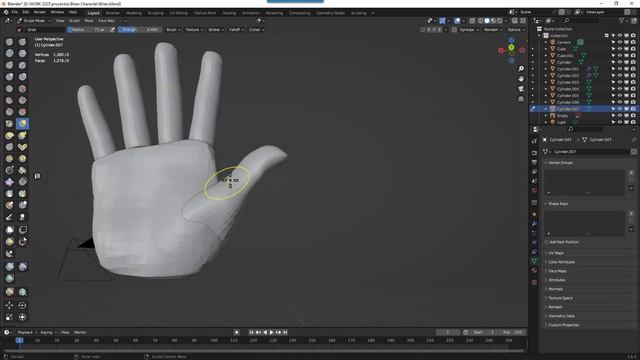The height and width of the screenshot is (360, 640).
Task: Open the Options popover in header
Action: [516, 30]
